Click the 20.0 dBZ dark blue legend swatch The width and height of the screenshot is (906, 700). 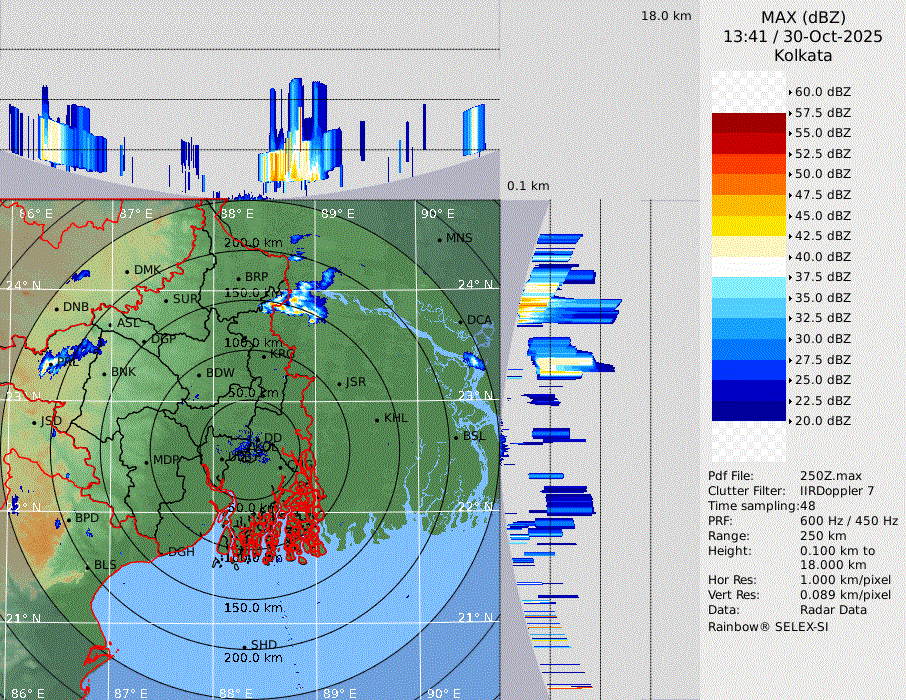coord(748,411)
